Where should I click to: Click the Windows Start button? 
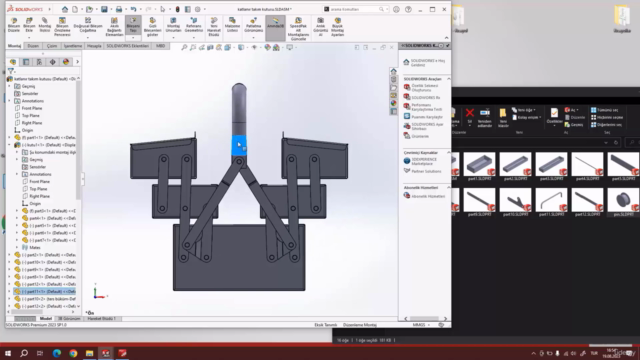8,353
